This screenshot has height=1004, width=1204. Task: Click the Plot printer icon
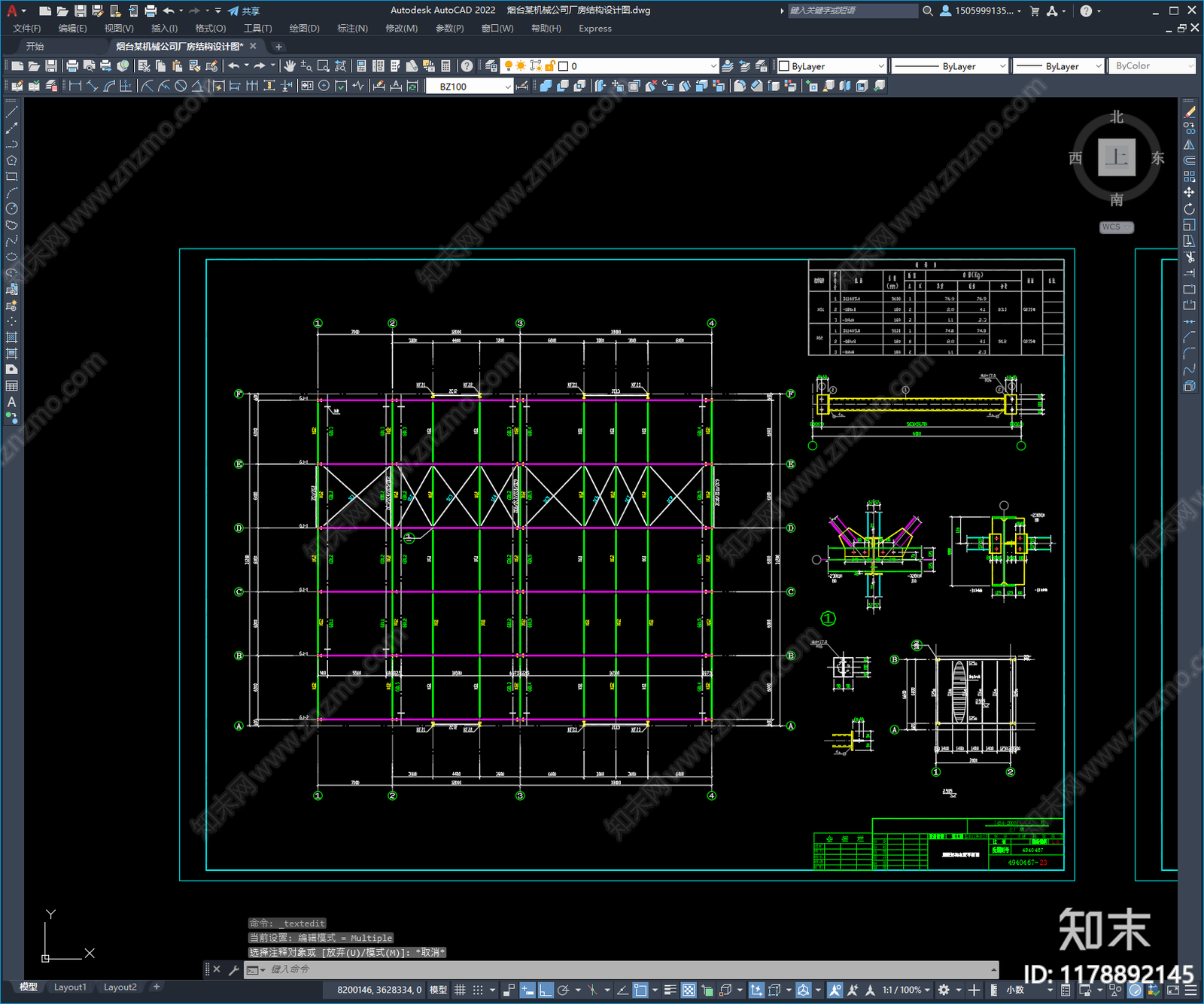coord(72,66)
